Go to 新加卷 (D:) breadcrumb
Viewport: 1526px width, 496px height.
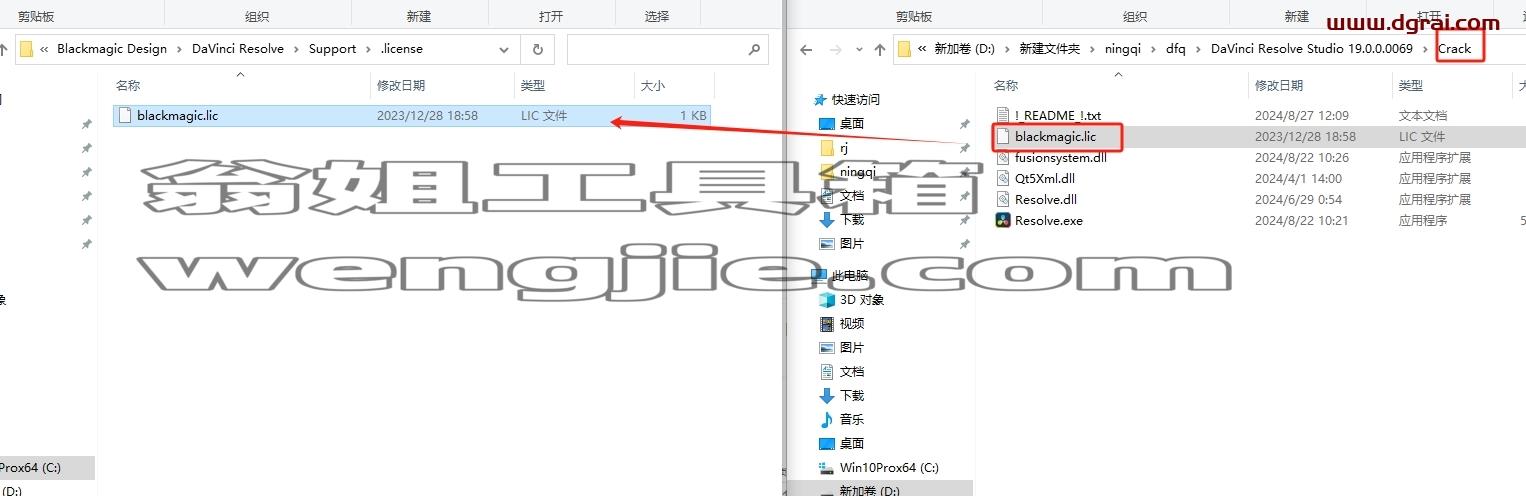coord(964,49)
